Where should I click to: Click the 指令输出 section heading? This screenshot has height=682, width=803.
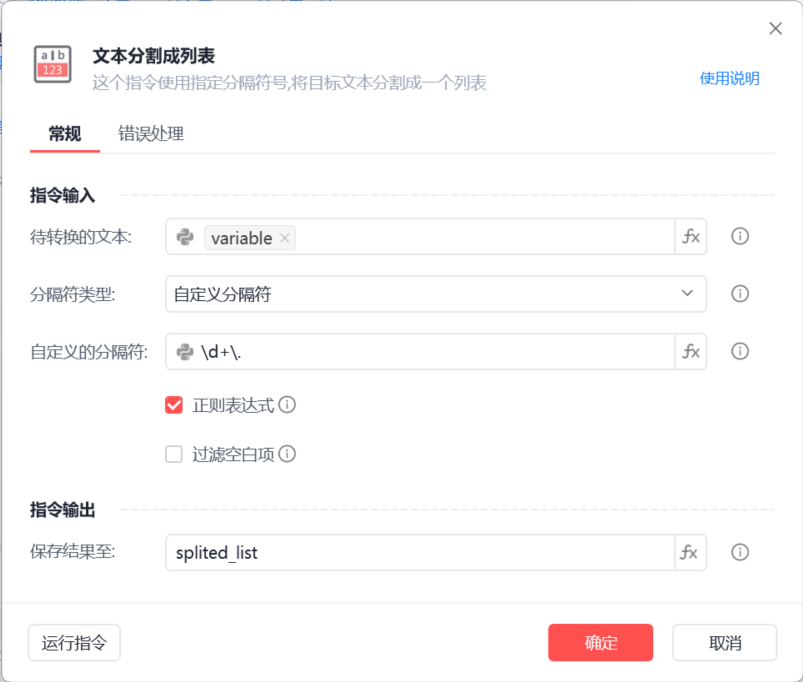pos(62,510)
